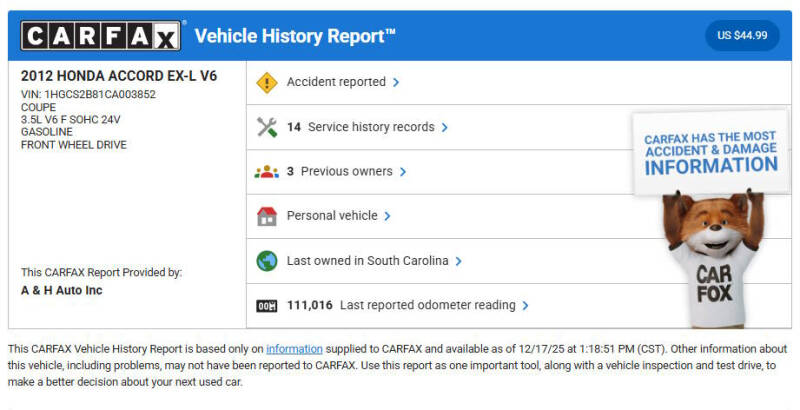Click the US $44.99 price button
The height and width of the screenshot is (410, 800).
pyautogui.click(x=742, y=36)
